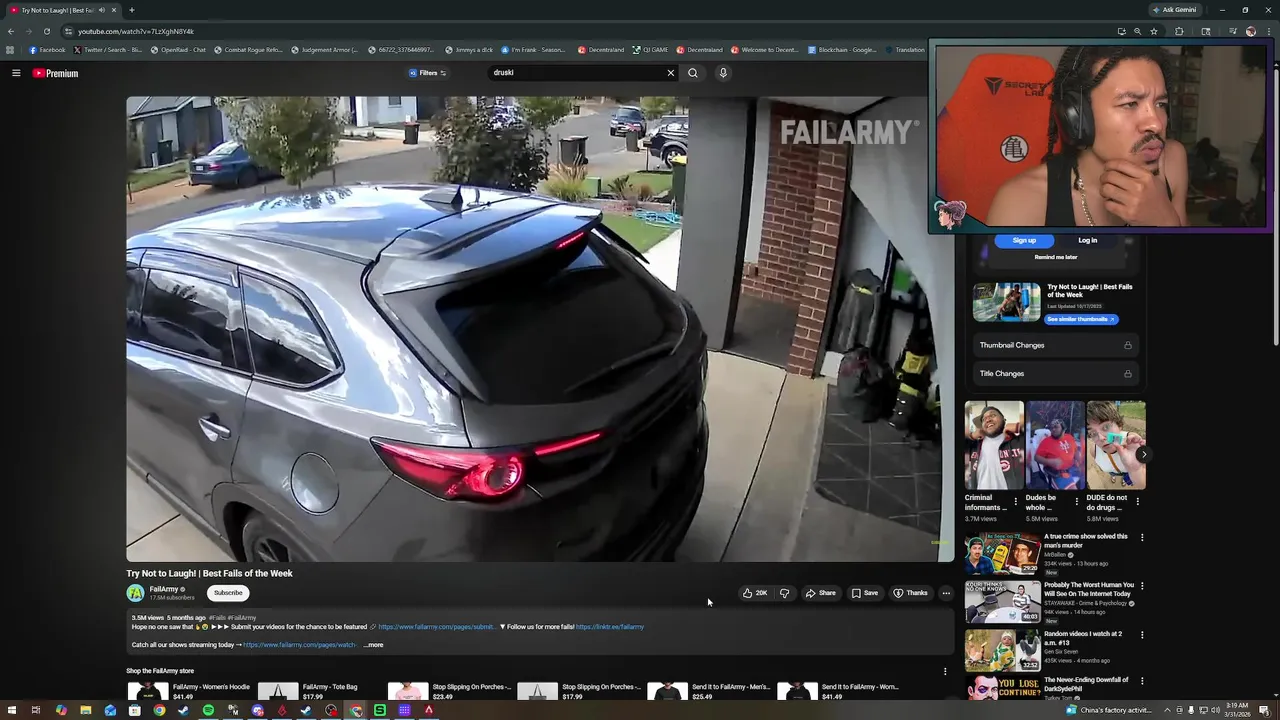The height and width of the screenshot is (720, 1280).
Task: Open the Filters dropdown
Action: point(428,73)
